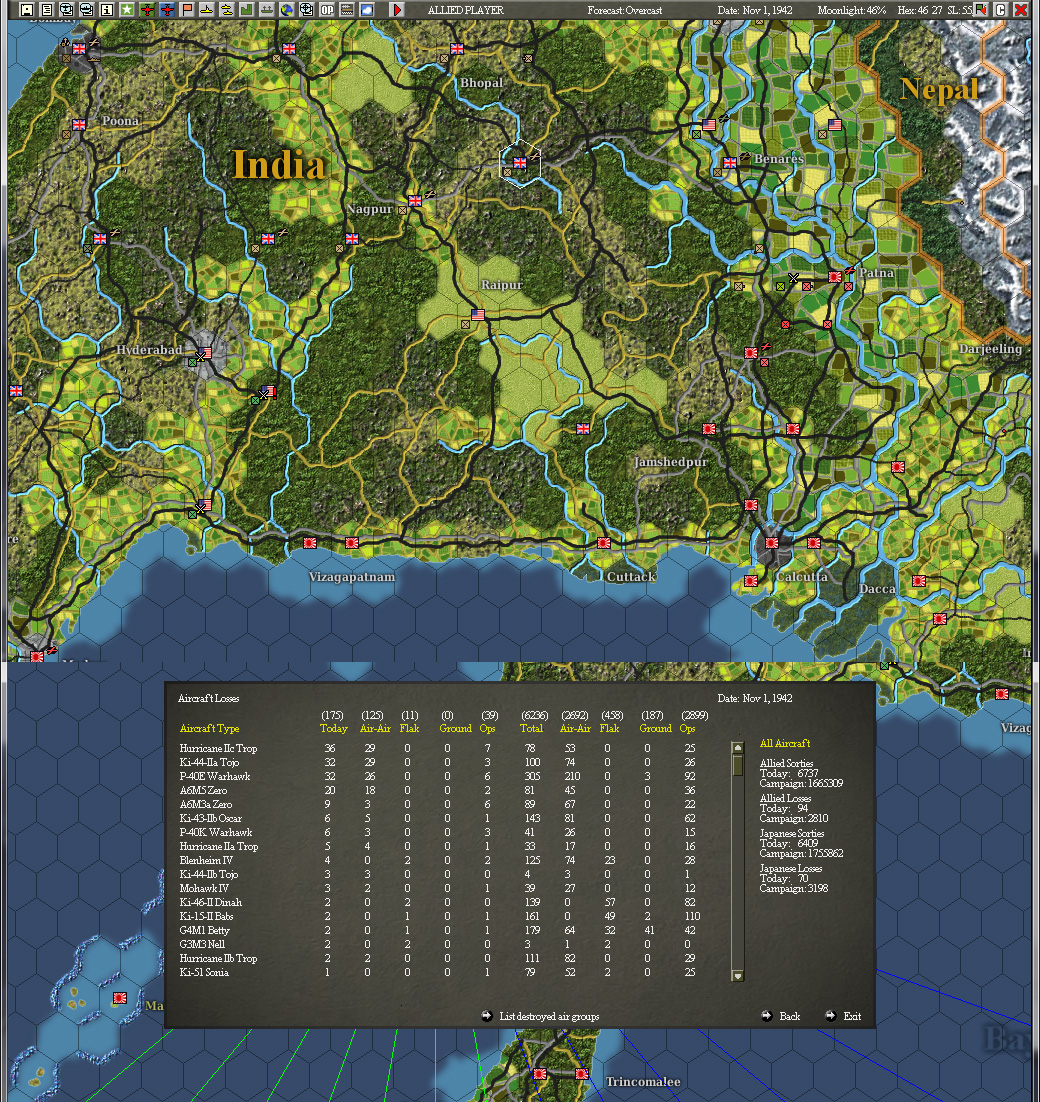Open the cloud weather toolbar icon
The height and width of the screenshot is (1102, 1040).
(367, 10)
